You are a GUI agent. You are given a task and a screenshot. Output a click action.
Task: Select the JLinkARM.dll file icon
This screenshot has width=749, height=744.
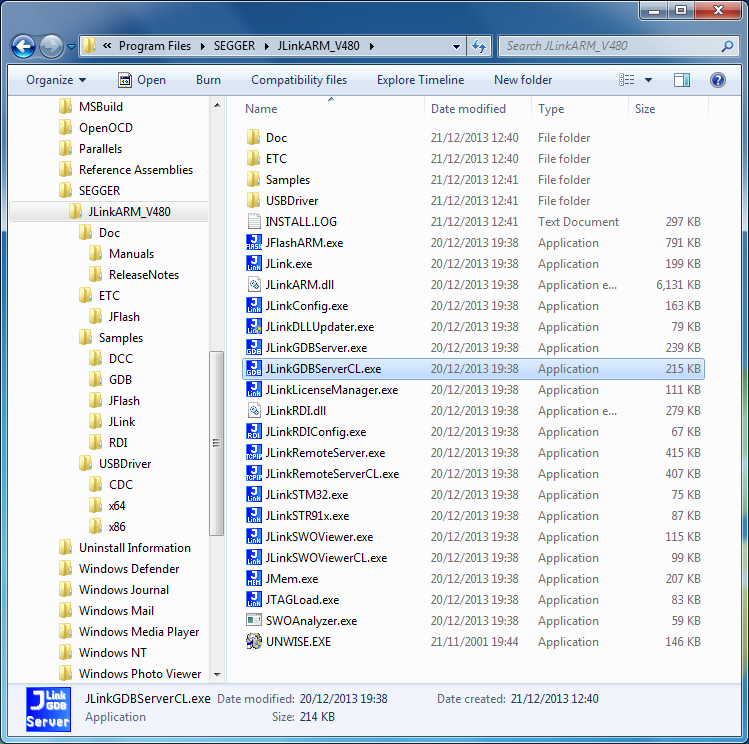point(254,285)
